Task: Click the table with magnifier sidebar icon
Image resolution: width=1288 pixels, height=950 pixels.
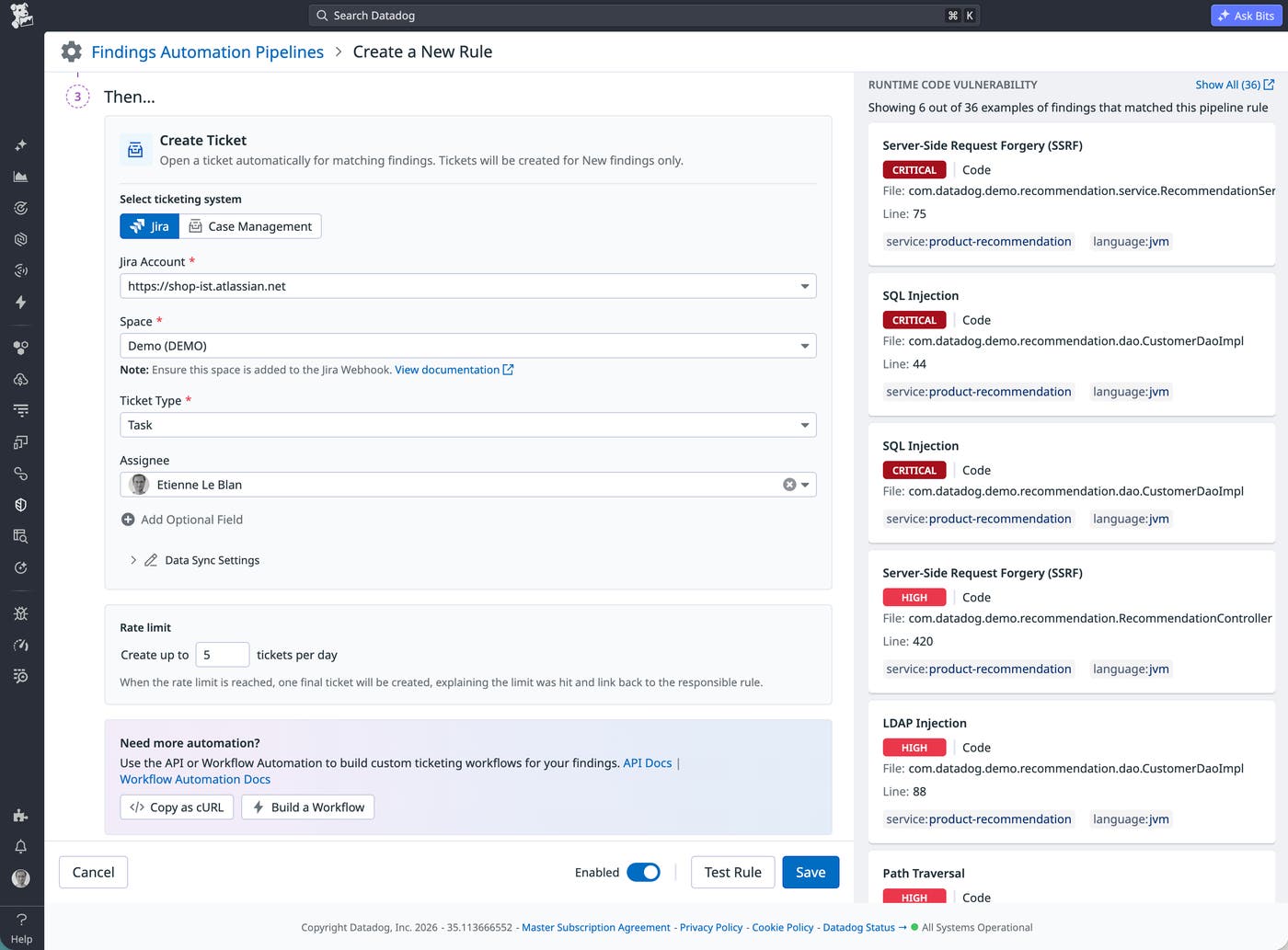Action: tap(21, 536)
